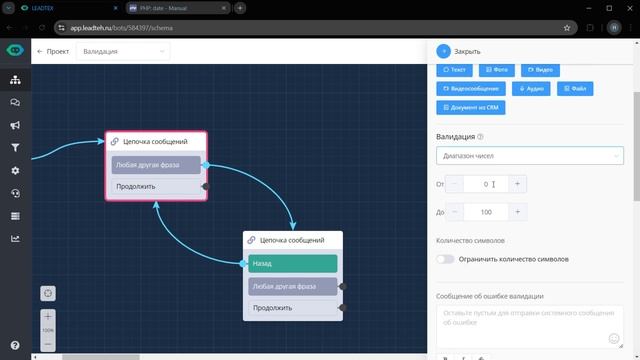Add a Файл message block
640x360 pixels.
coord(575,89)
